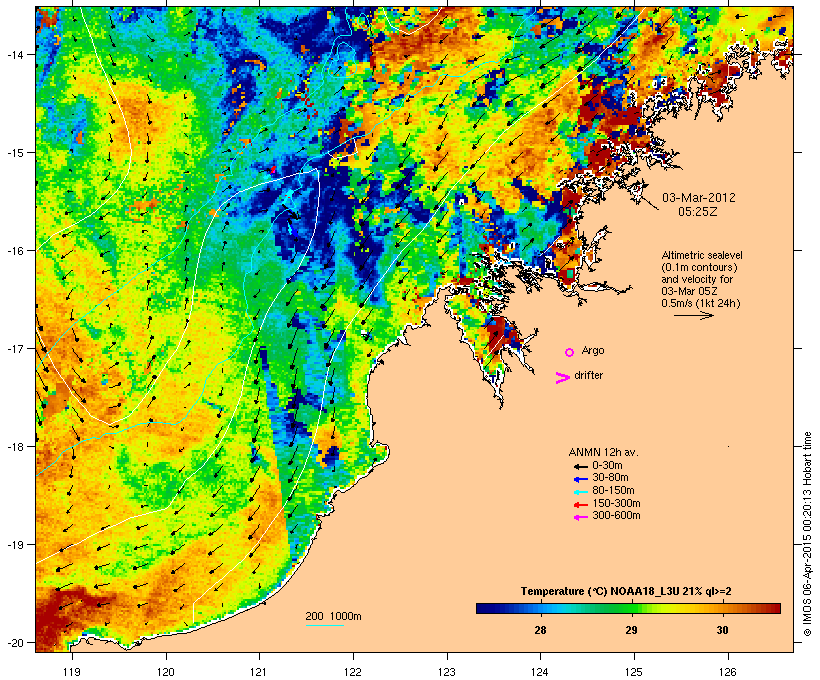Click the 'Argo' legend text
The height and width of the screenshot is (680, 820).
(x=593, y=350)
